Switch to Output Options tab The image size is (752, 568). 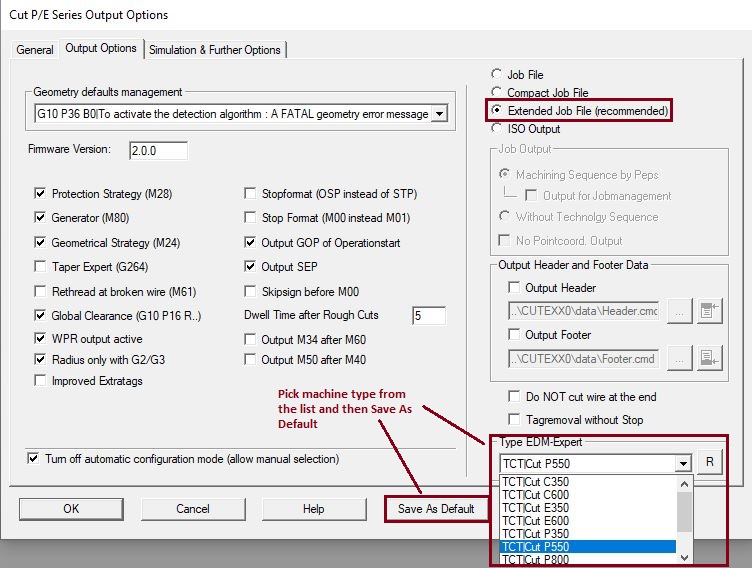101,48
